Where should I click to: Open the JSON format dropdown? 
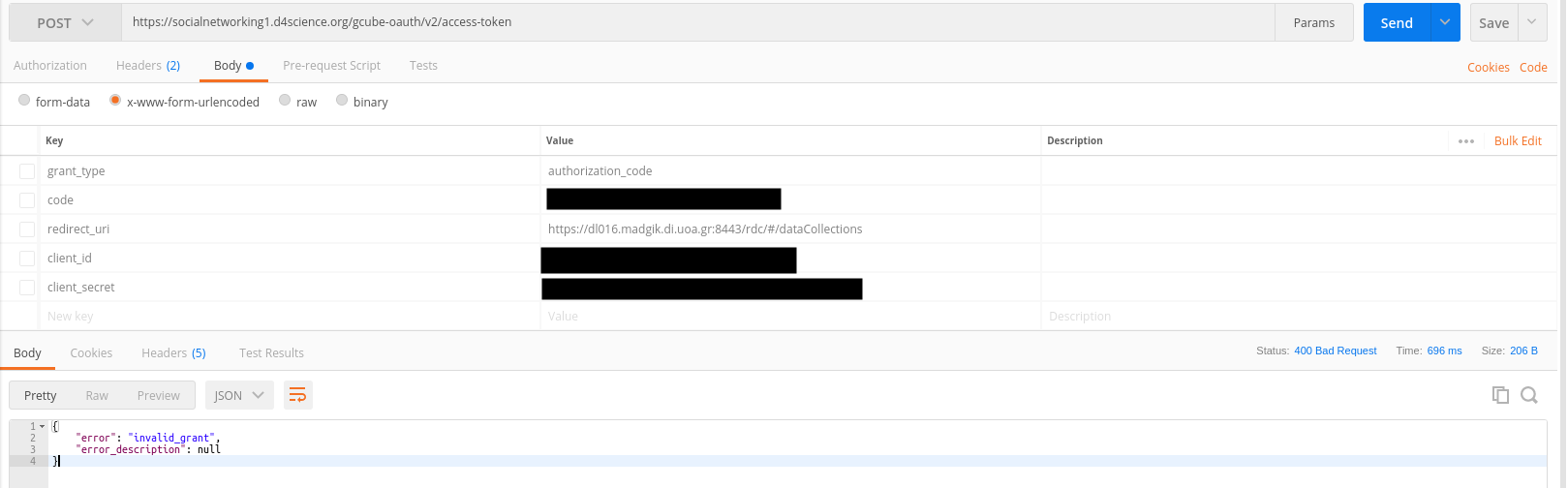coord(239,395)
